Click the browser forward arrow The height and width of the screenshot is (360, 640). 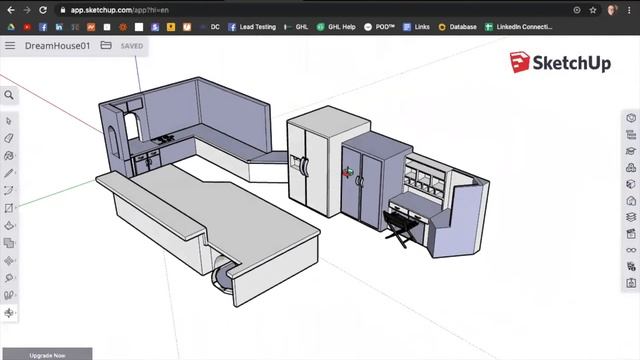pos(27,10)
